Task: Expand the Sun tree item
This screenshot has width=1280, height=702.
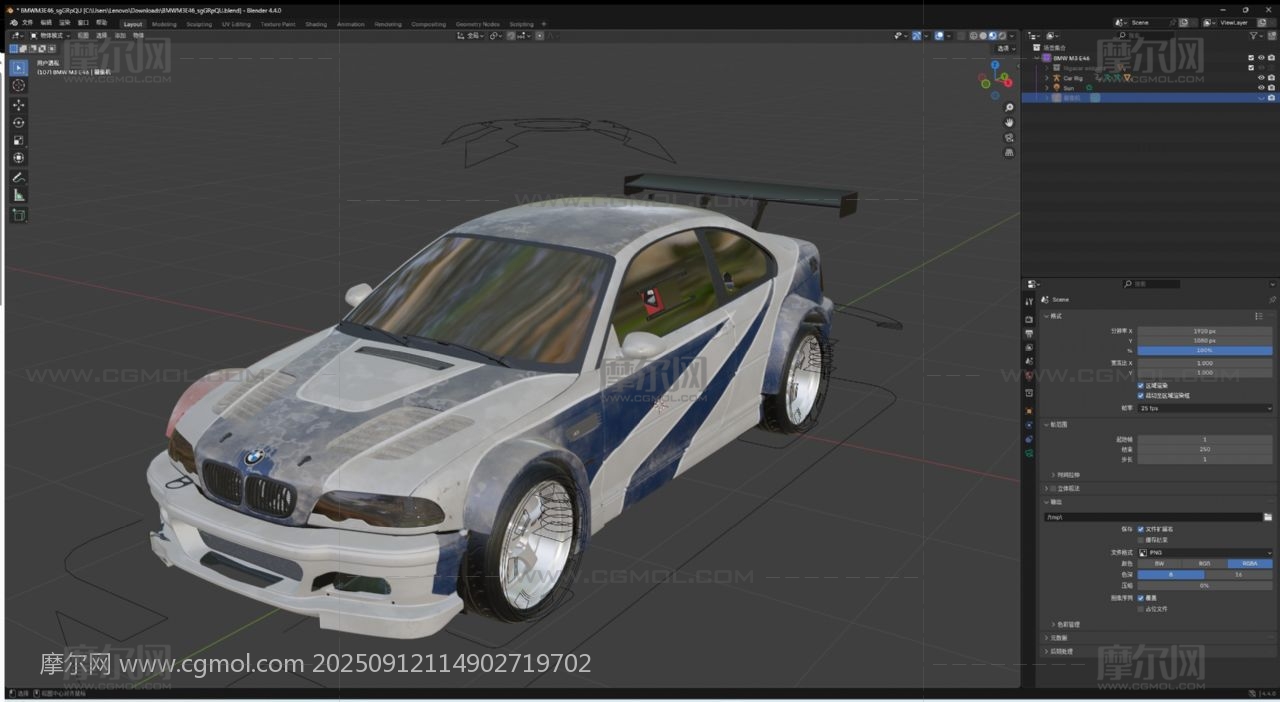Action: (x=1047, y=88)
